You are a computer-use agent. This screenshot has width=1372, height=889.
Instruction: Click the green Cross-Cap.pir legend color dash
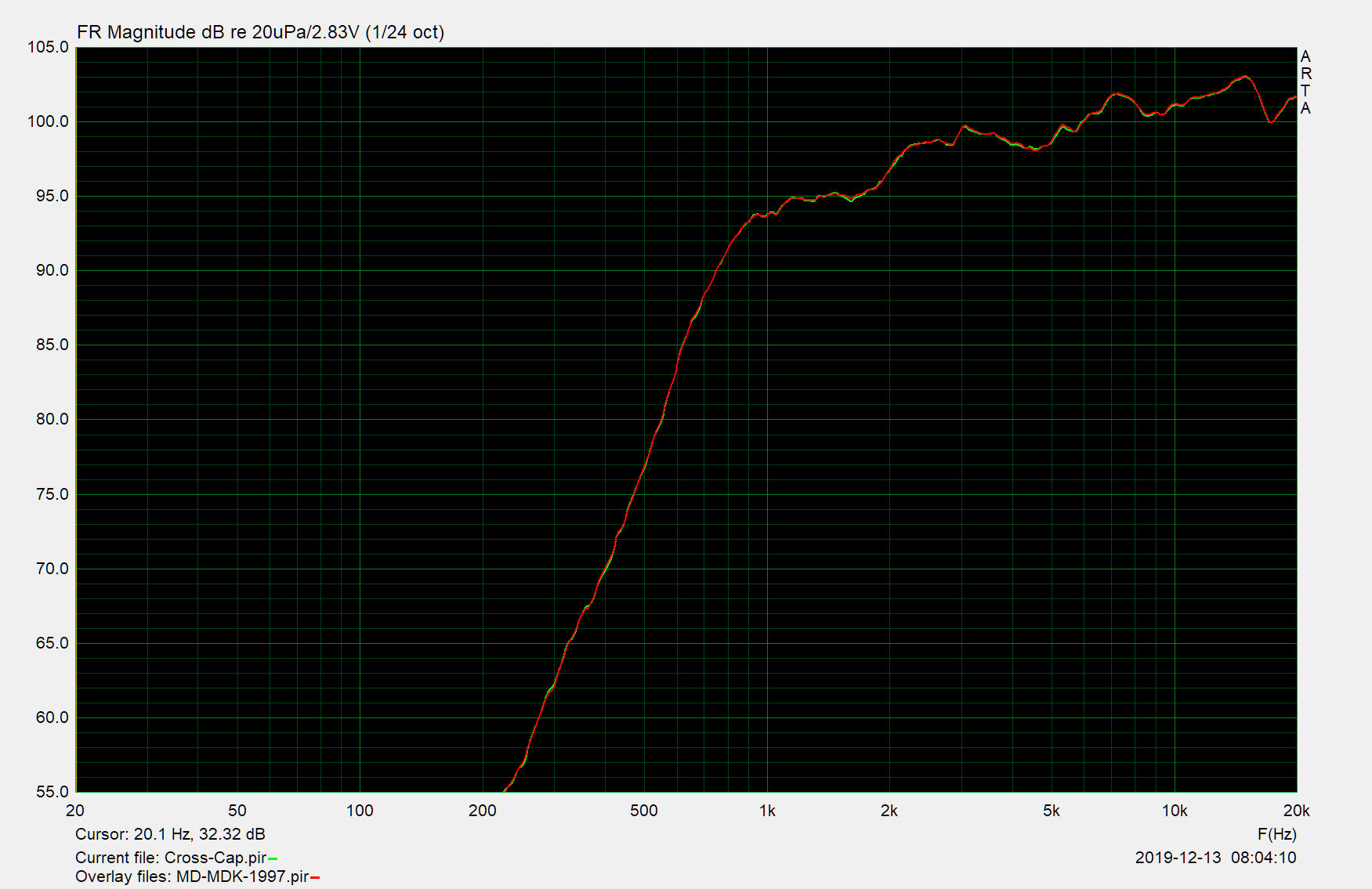point(273,859)
